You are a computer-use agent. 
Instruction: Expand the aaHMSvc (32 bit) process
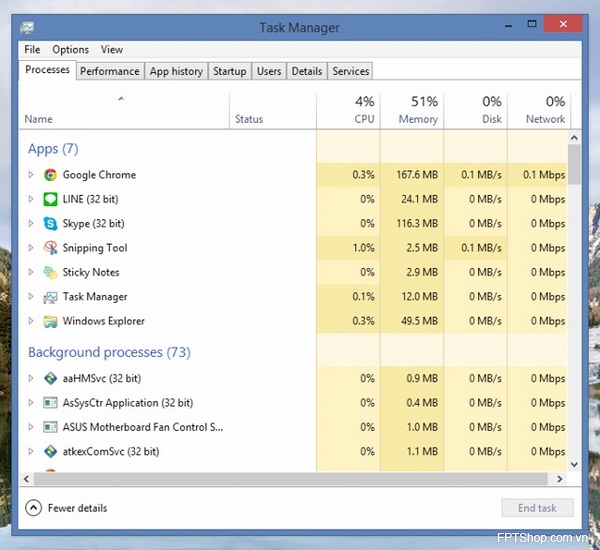click(31, 379)
